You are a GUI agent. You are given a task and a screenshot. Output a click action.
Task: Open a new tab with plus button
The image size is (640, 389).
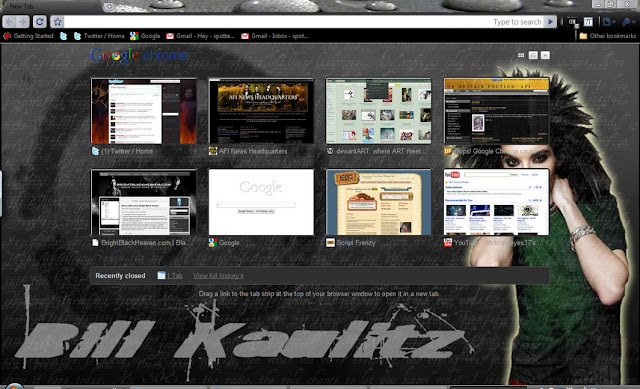tap(109, 6)
